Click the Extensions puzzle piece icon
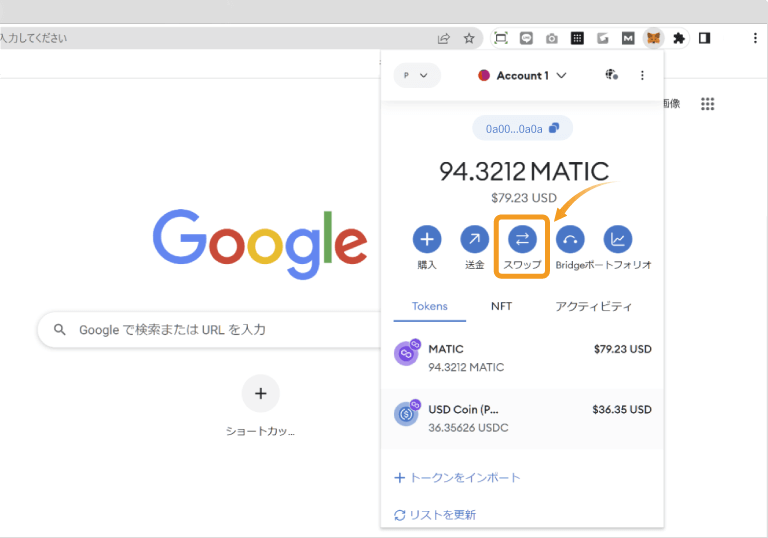The width and height of the screenshot is (768, 538). coord(679,38)
